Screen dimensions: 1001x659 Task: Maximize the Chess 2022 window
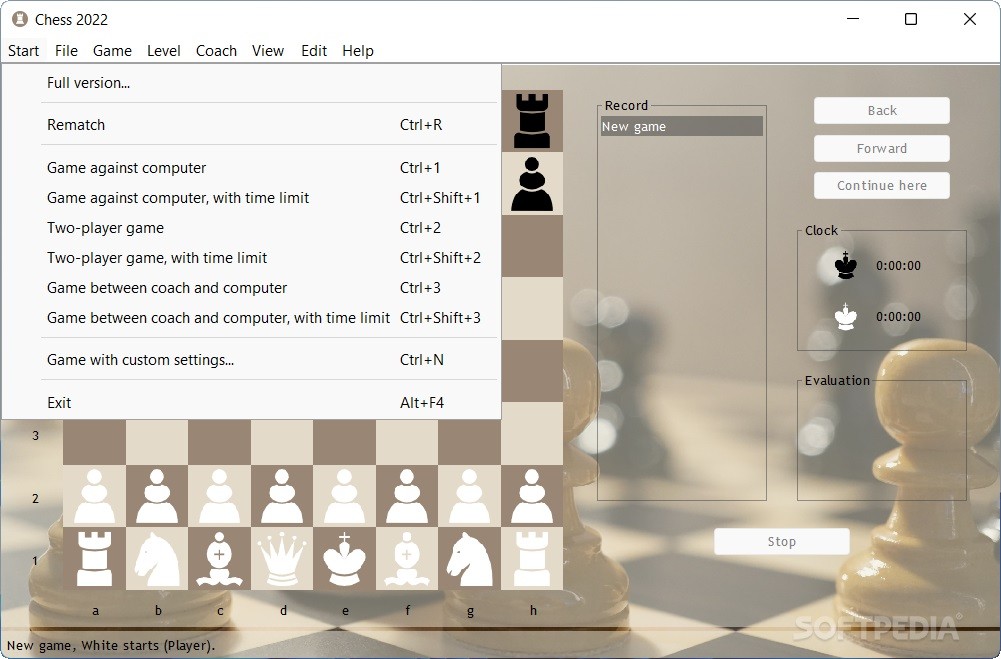point(911,19)
